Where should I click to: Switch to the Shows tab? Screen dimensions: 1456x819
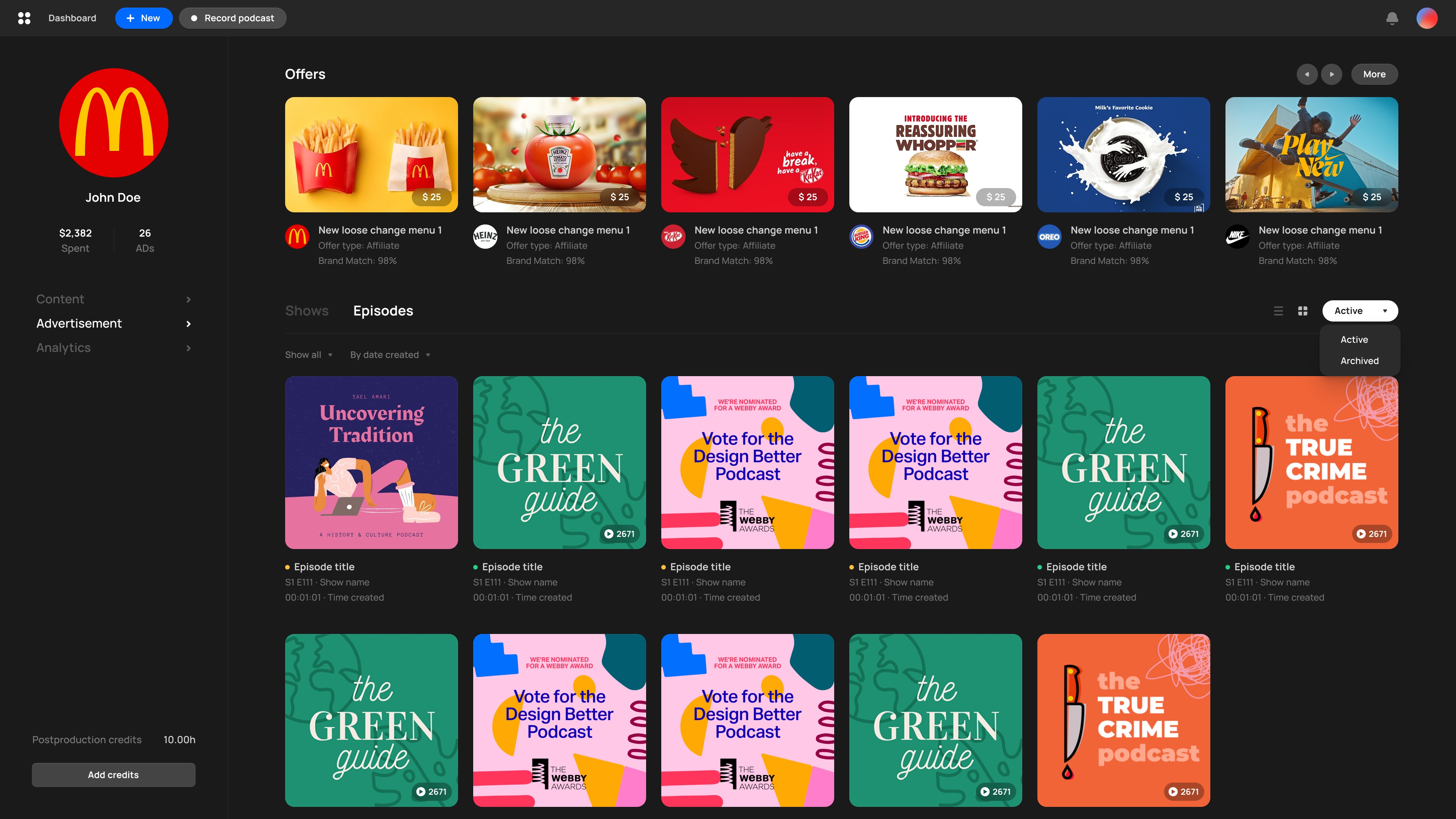click(x=306, y=311)
